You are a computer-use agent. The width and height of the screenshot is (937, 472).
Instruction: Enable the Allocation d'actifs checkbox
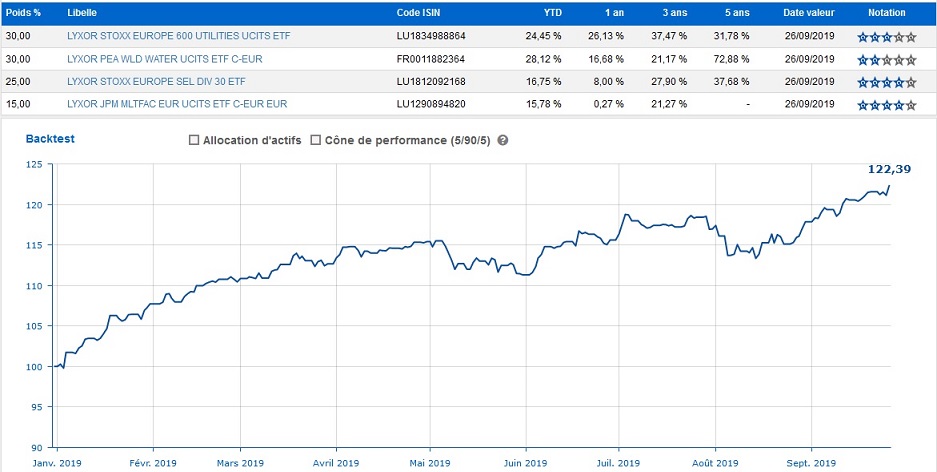tap(194, 140)
